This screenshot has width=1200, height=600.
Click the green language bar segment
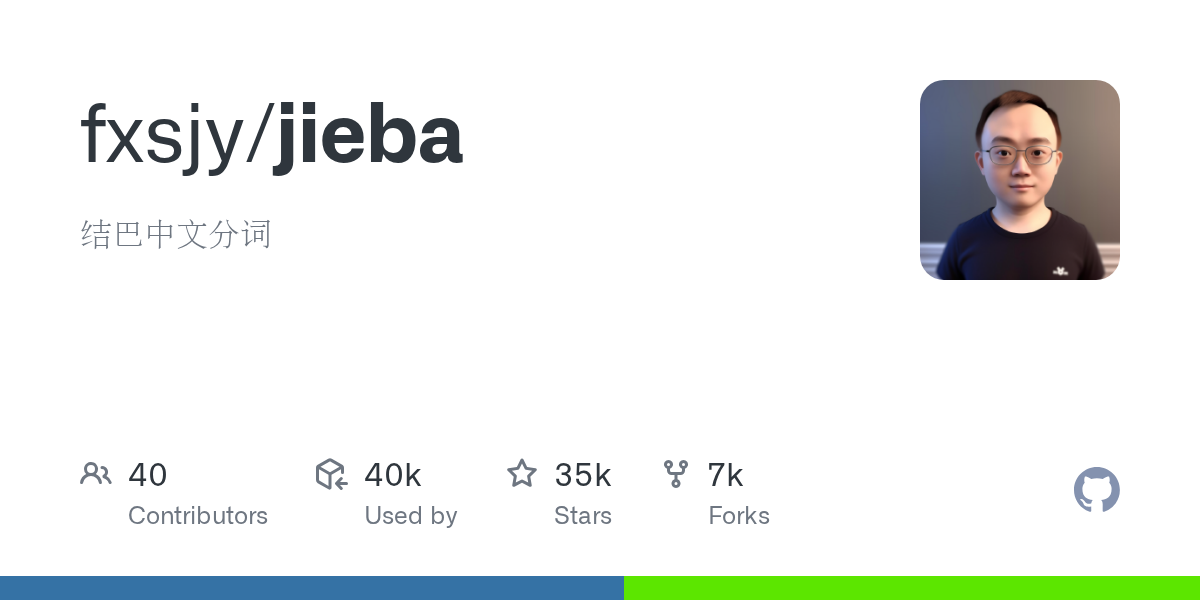[912, 588]
